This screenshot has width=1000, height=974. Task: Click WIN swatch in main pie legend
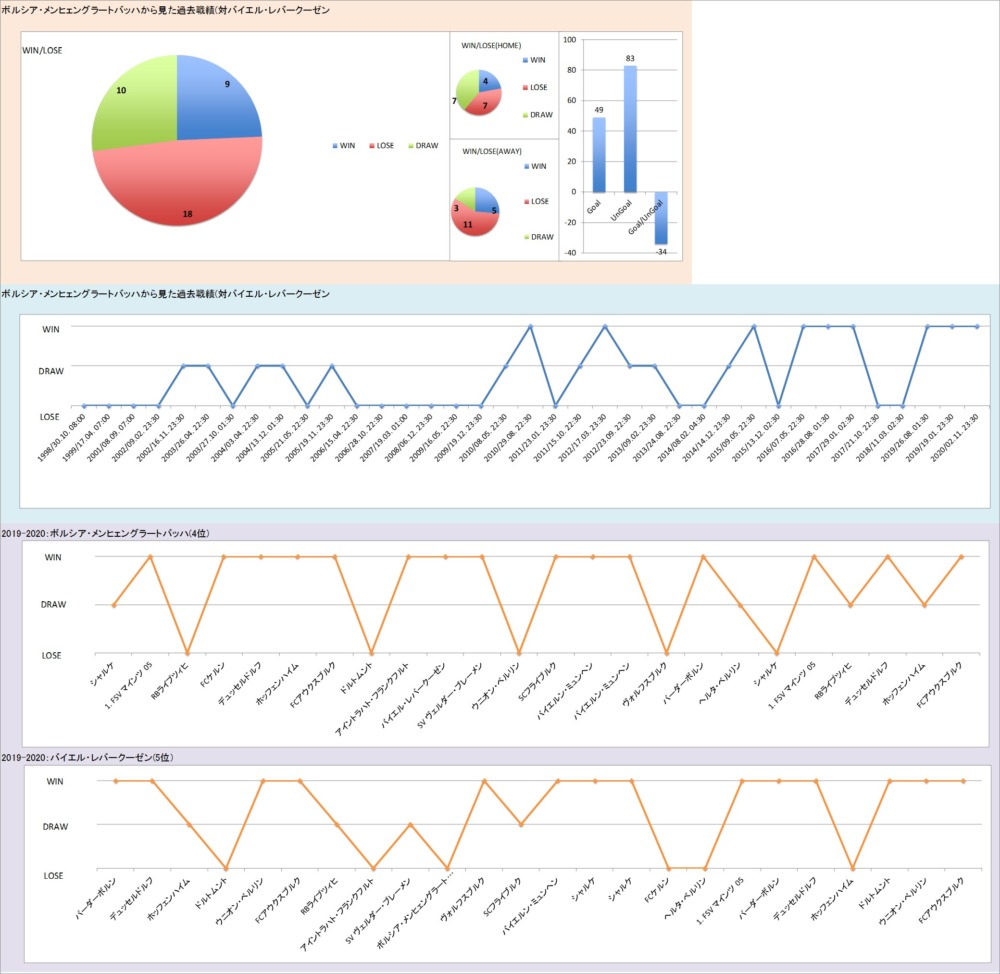point(335,146)
